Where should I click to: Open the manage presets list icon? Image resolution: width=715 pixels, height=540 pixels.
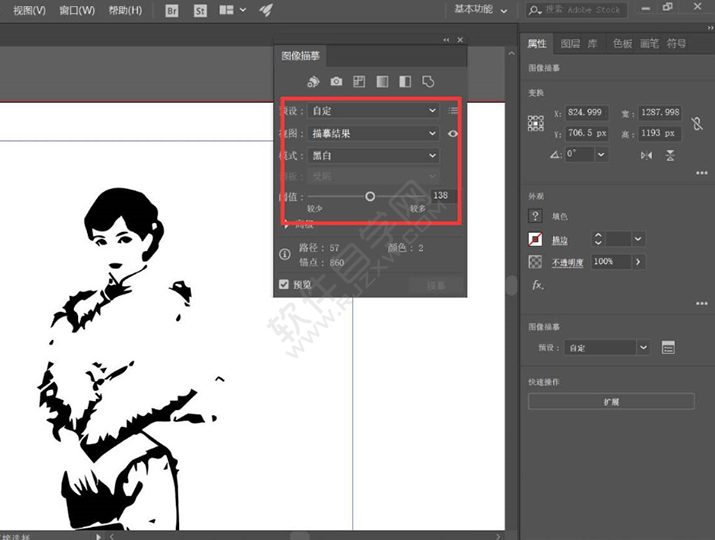[x=453, y=110]
